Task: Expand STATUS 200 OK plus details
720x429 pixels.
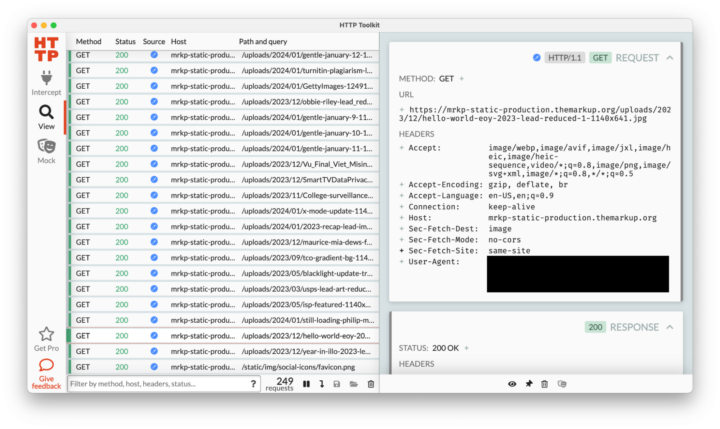Action: 467,348
